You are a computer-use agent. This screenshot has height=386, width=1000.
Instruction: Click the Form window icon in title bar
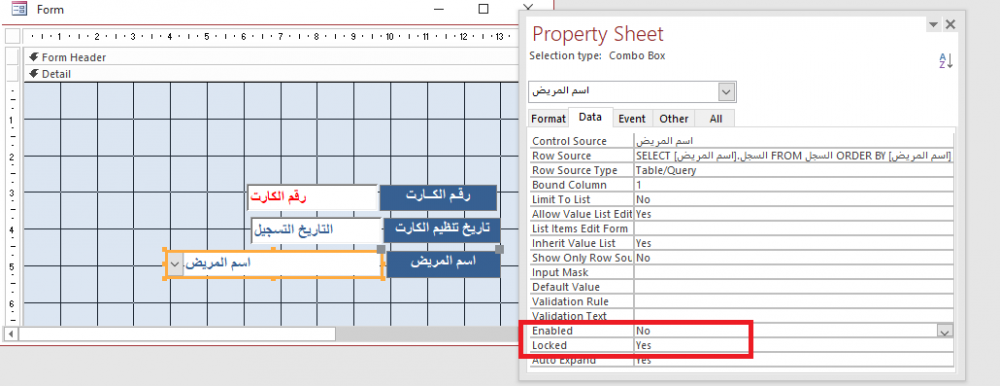(x=20, y=9)
